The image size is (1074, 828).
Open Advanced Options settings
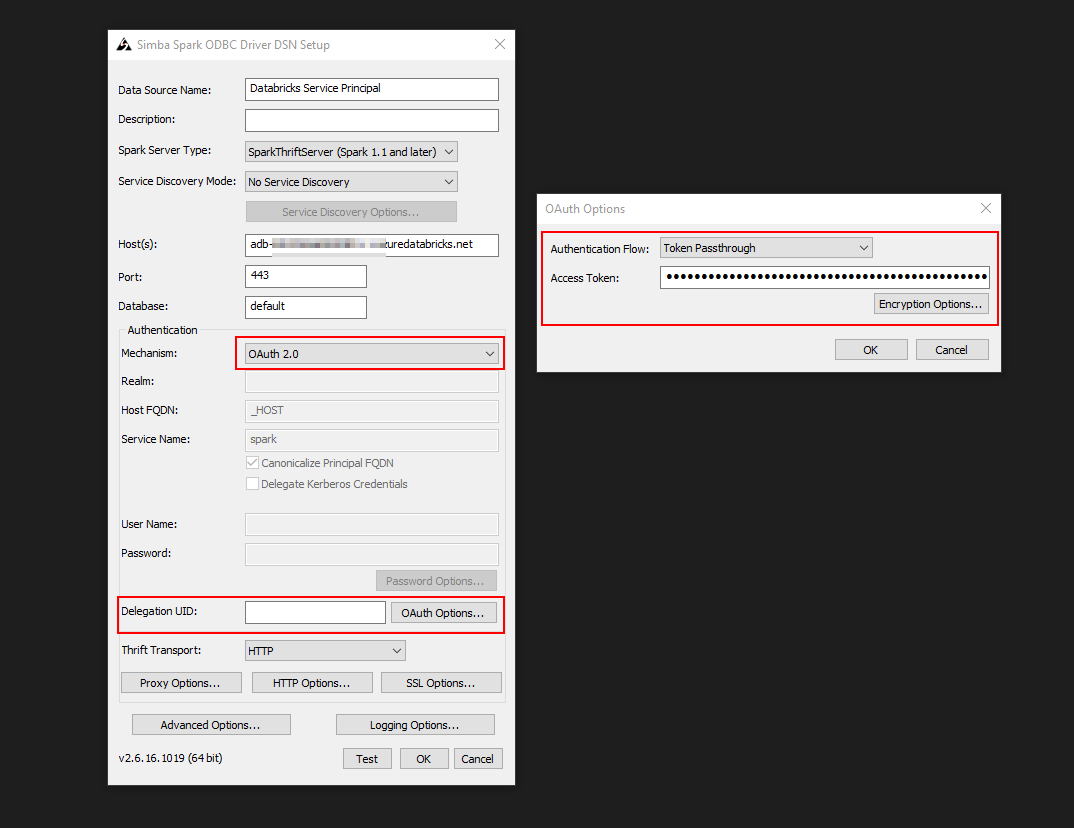[211, 725]
